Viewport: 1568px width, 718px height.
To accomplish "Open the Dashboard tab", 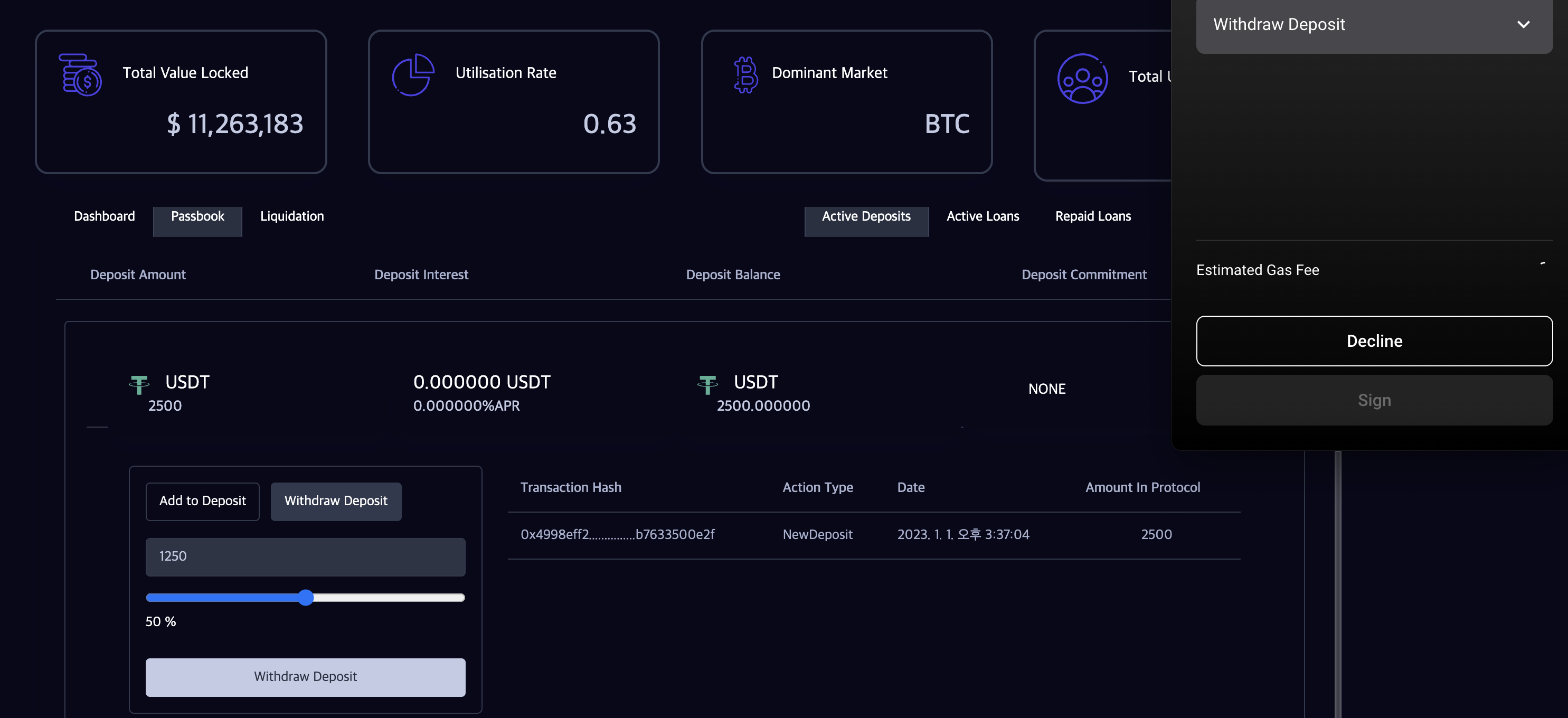I will pyautogui.click(x=104, y=216).
